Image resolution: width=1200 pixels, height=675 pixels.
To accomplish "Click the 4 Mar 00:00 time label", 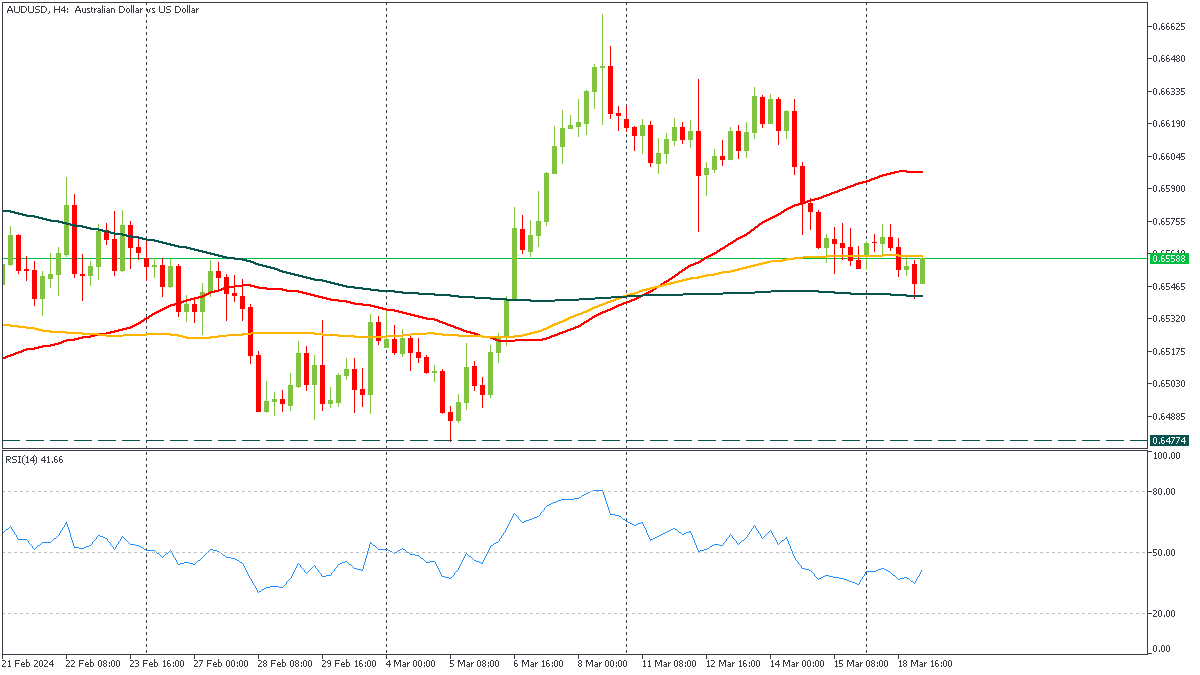I will pyautogui.click(x=411, y=663).
